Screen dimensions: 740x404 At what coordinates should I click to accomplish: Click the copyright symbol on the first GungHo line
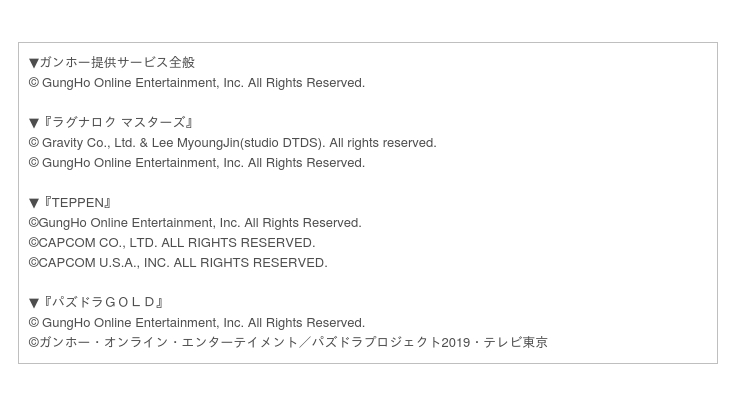tap(34, 83)
